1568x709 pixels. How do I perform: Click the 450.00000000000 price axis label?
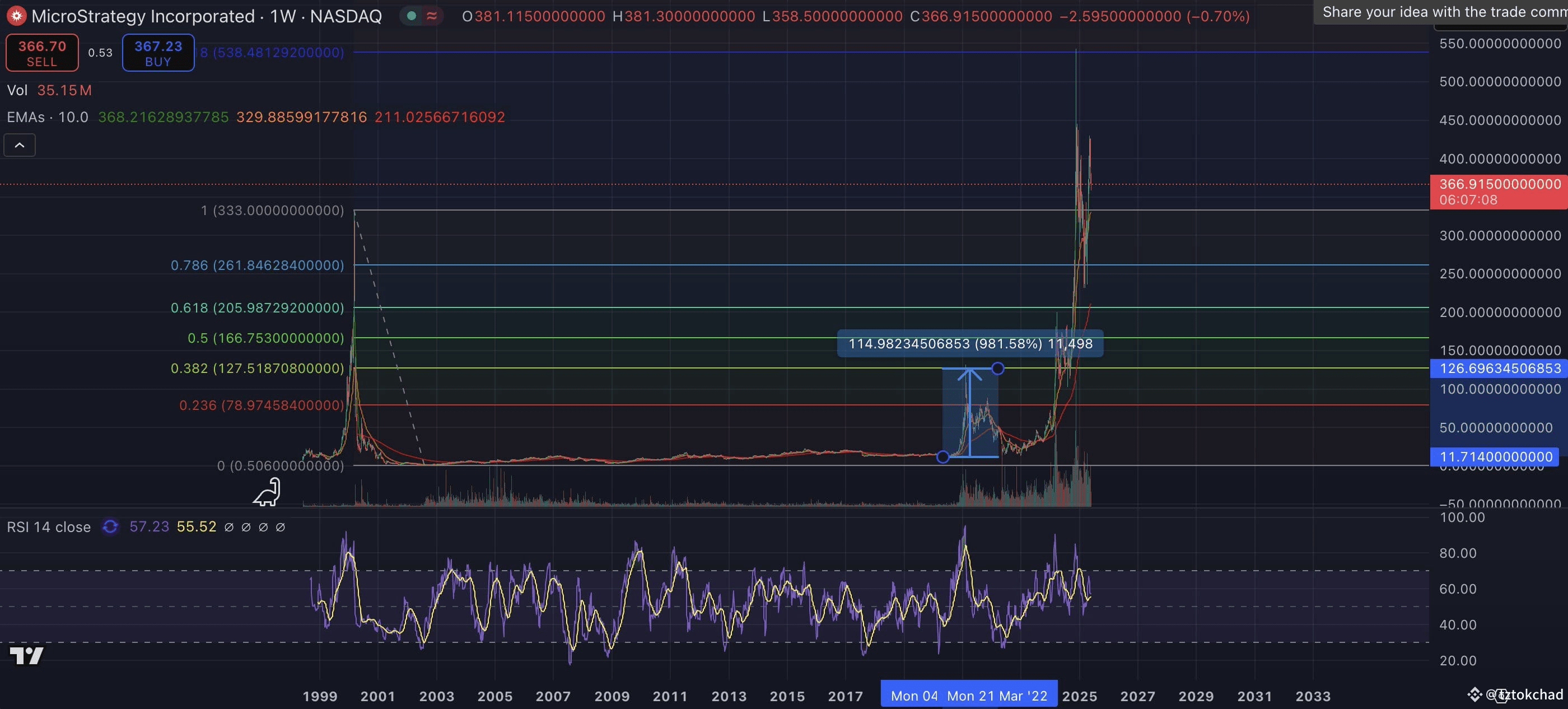click(1500, 120)
